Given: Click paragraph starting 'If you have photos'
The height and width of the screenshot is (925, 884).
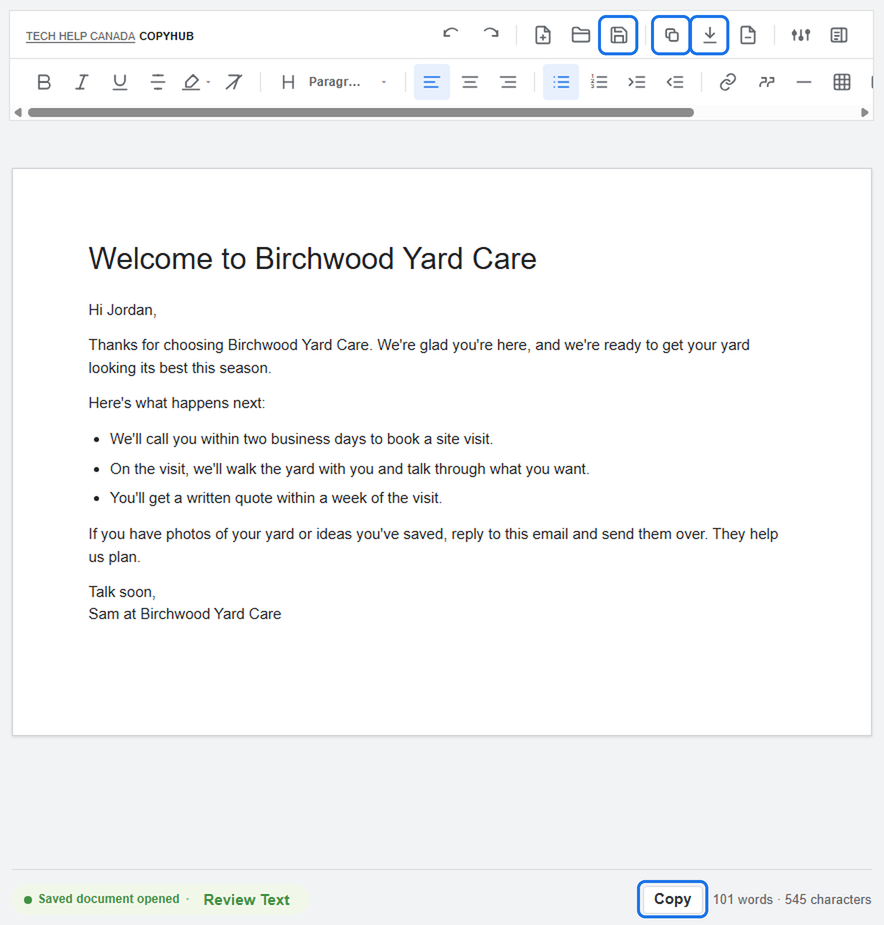Looking at the screenshot, I should [x=433, y=545].
